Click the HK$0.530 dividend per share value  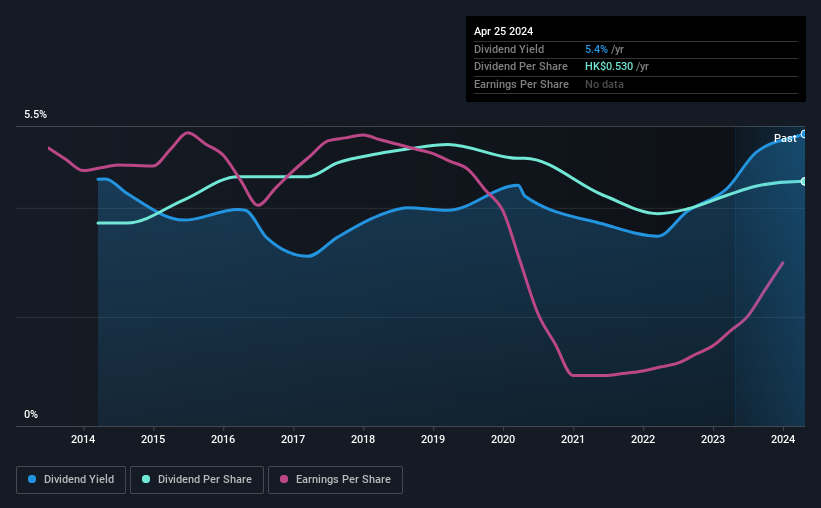[x=609, y=67]
